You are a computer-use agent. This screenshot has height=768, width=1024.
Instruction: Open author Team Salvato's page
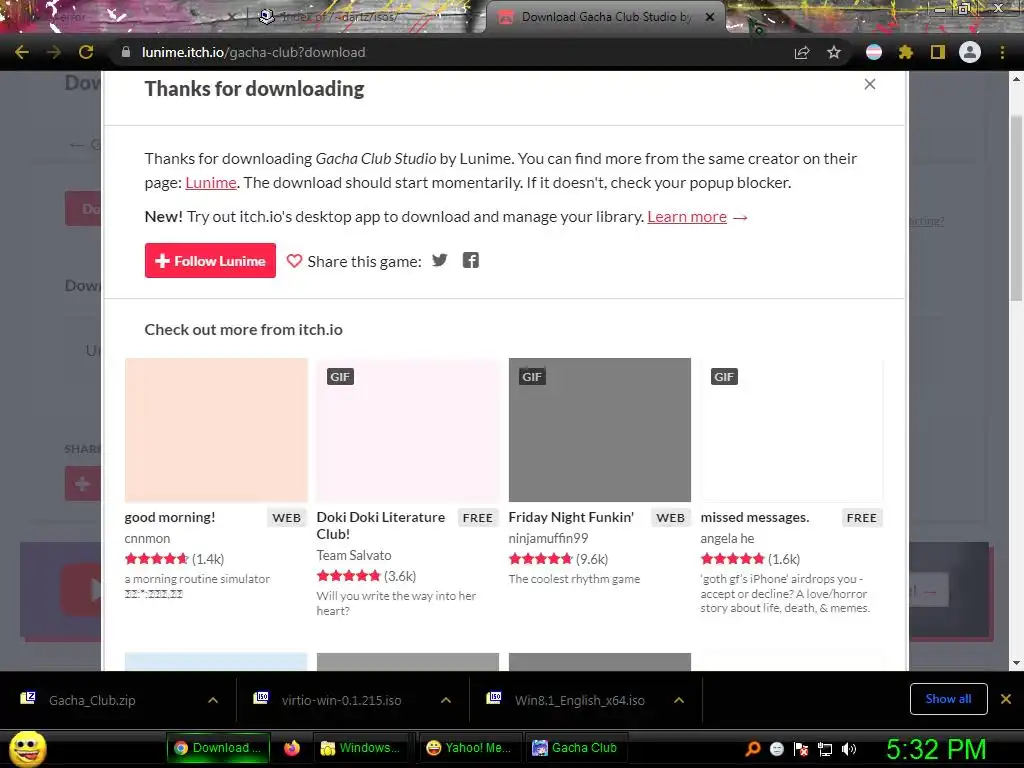tap(354, 555)
